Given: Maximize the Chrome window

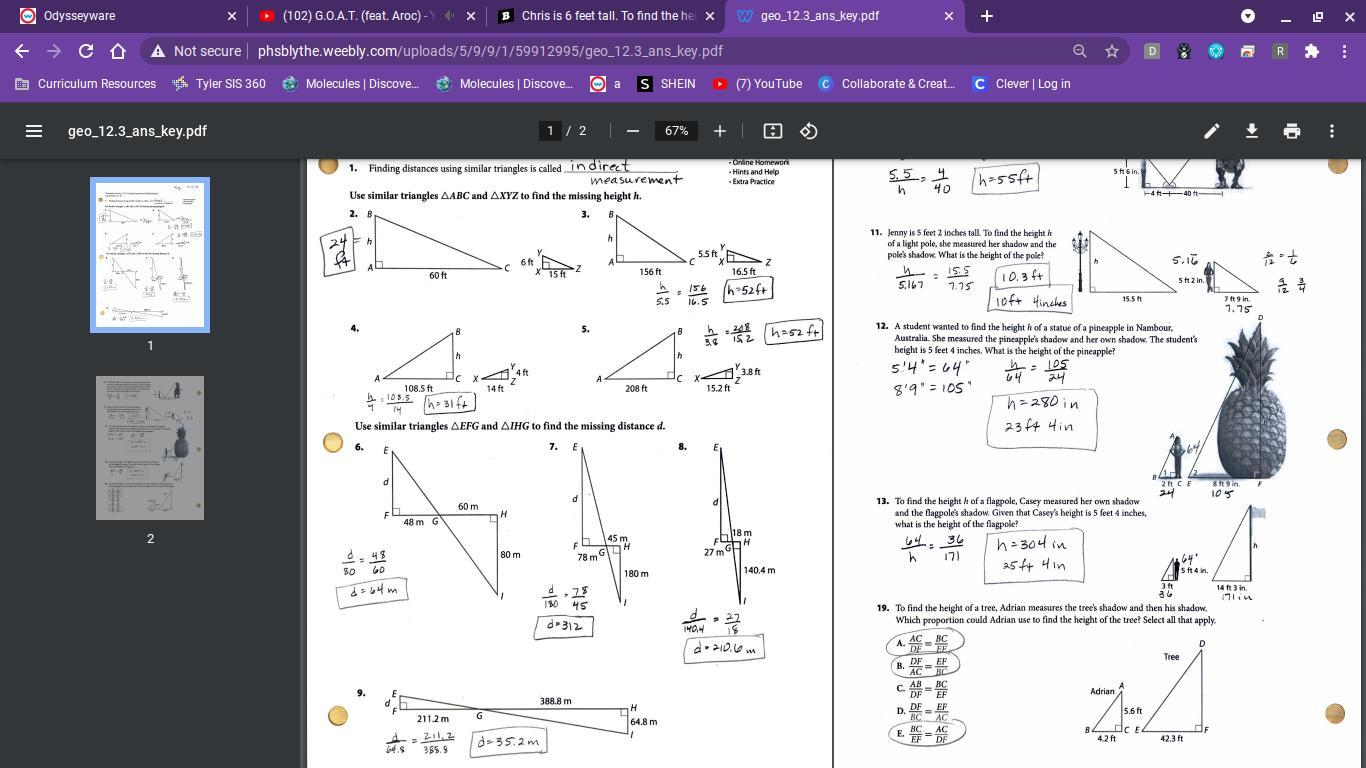Looking at the screenshot, I should [x=1317, y=16].
